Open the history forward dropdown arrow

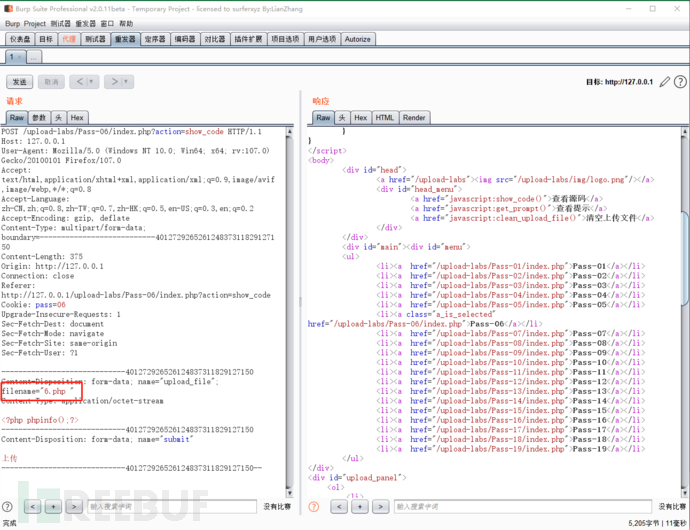click(x=127, y=82)
